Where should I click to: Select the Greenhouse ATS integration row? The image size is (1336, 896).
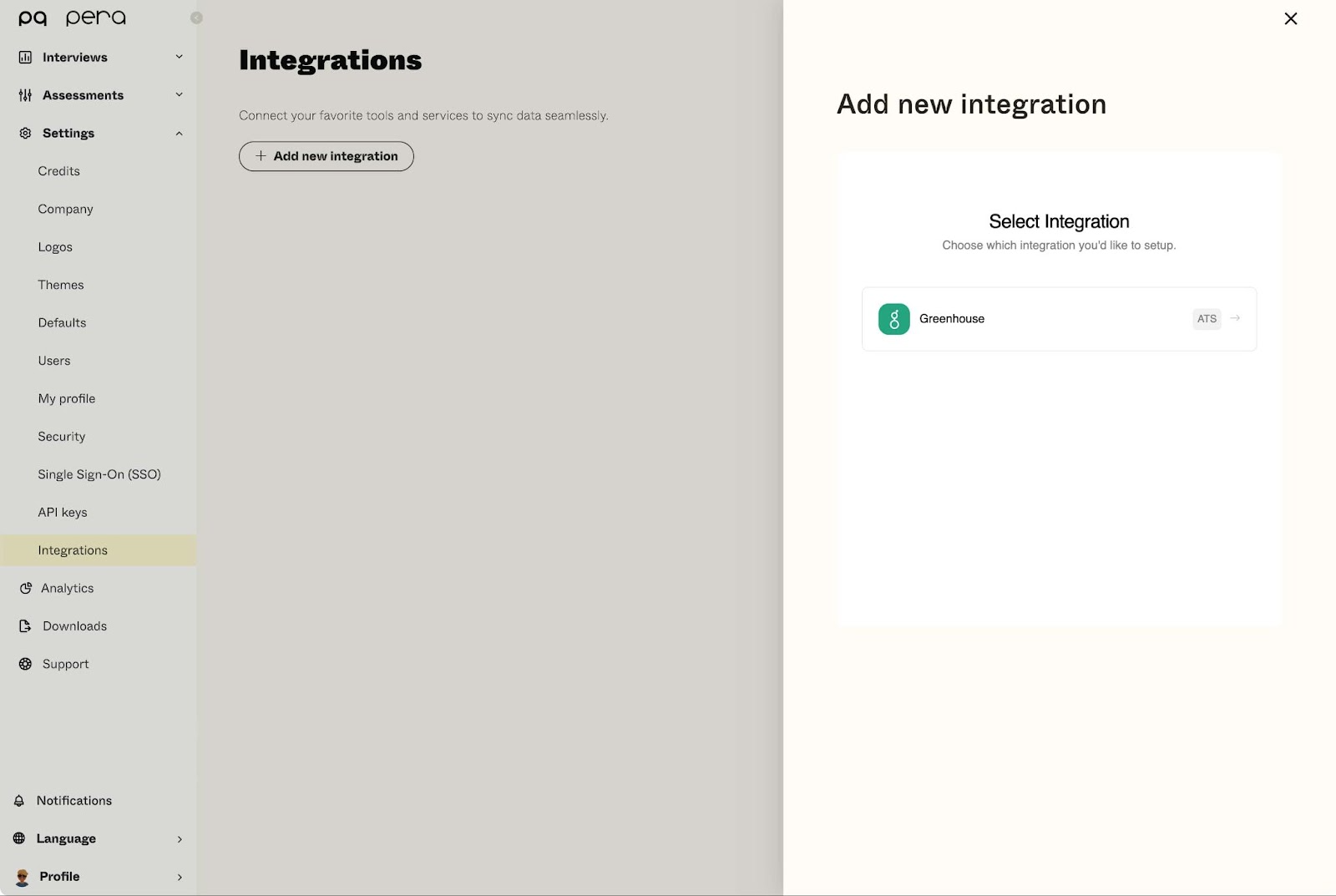pos(1058,319)
